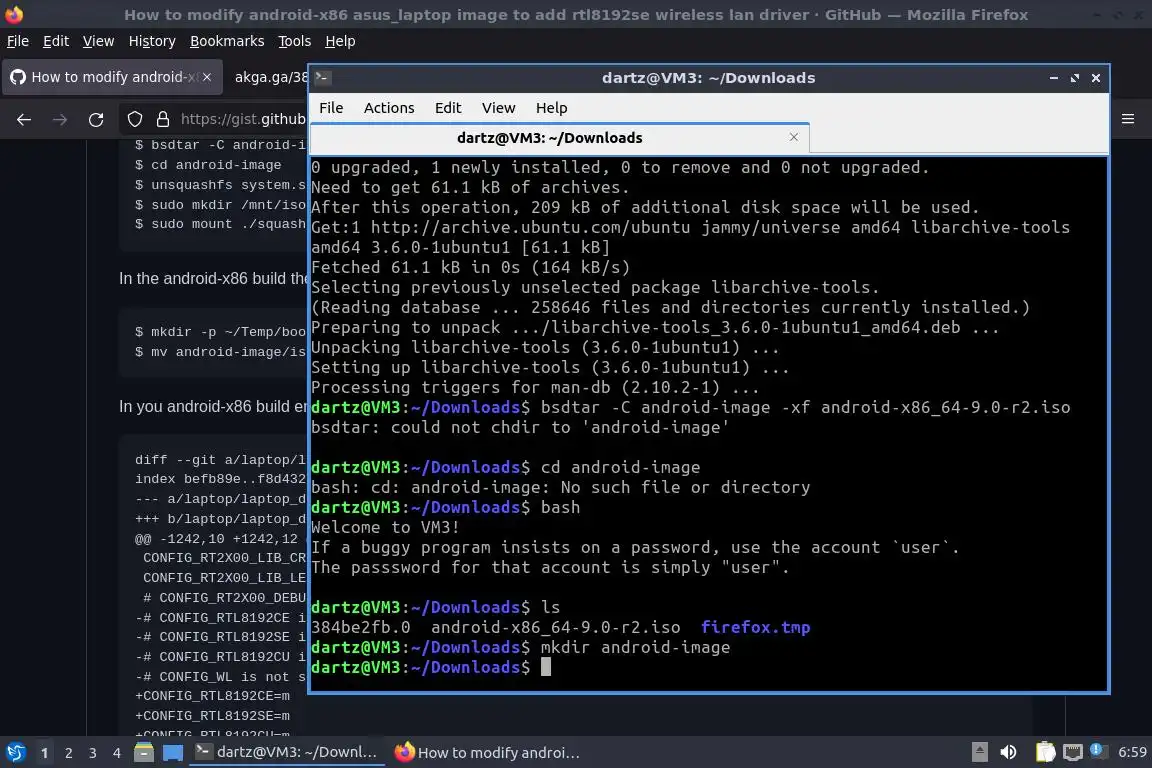1152x768 pixels.
Task: Select the 'How to modify android-x' Firefox tab
Action: click(x=112, y=77)
